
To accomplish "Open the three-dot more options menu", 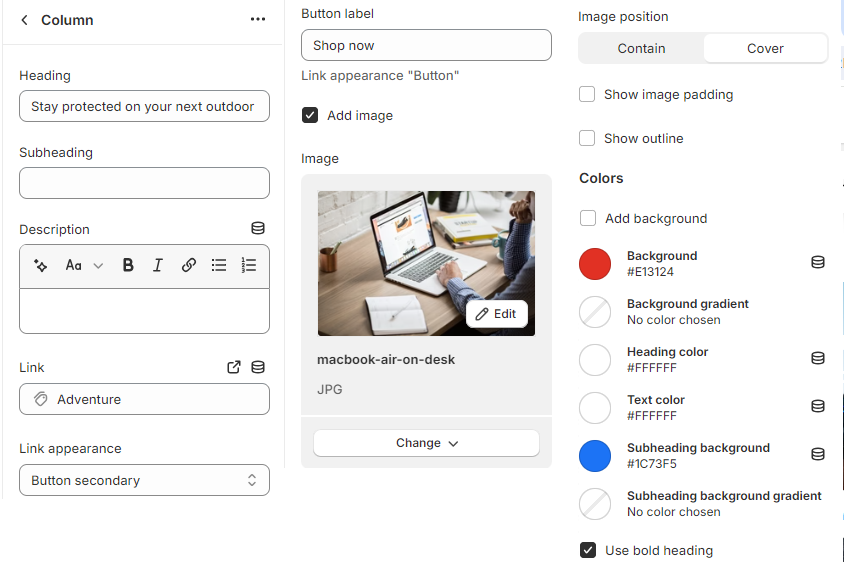I will pos(258,20).
